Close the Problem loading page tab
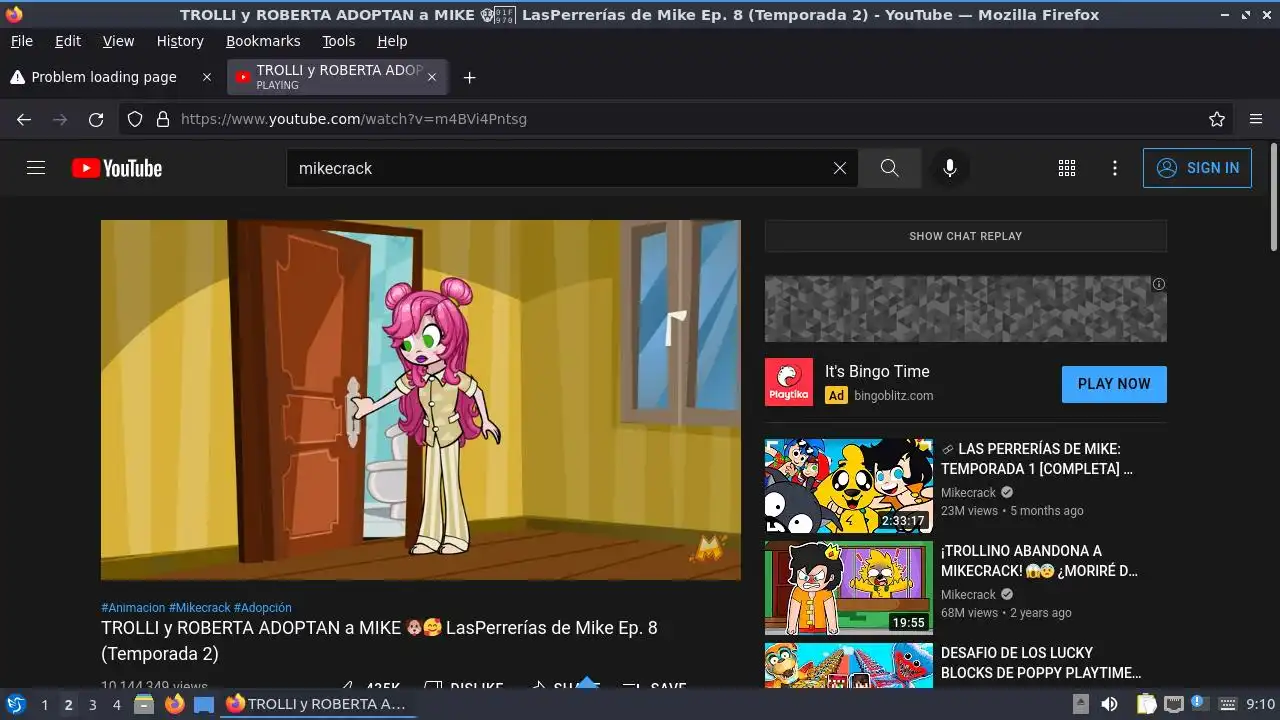This screenshot has width=1280, height=720. [207, 77]
